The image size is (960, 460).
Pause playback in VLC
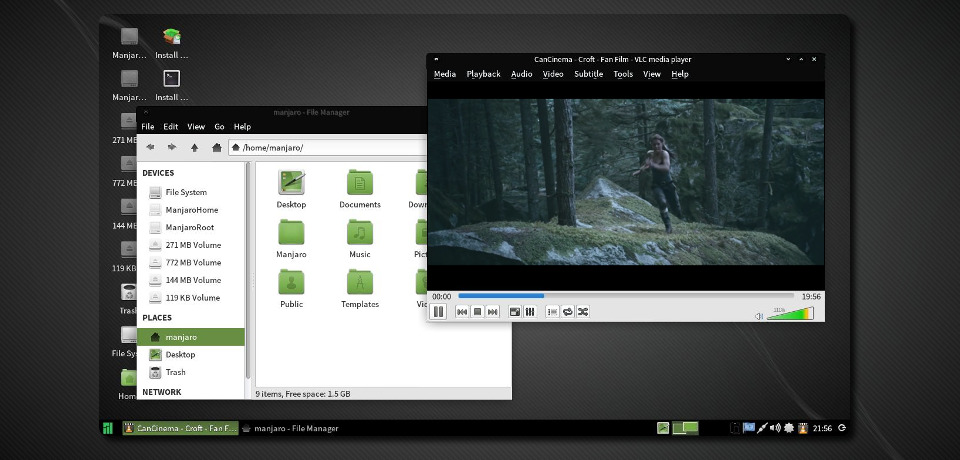click(x=438, y=312)
